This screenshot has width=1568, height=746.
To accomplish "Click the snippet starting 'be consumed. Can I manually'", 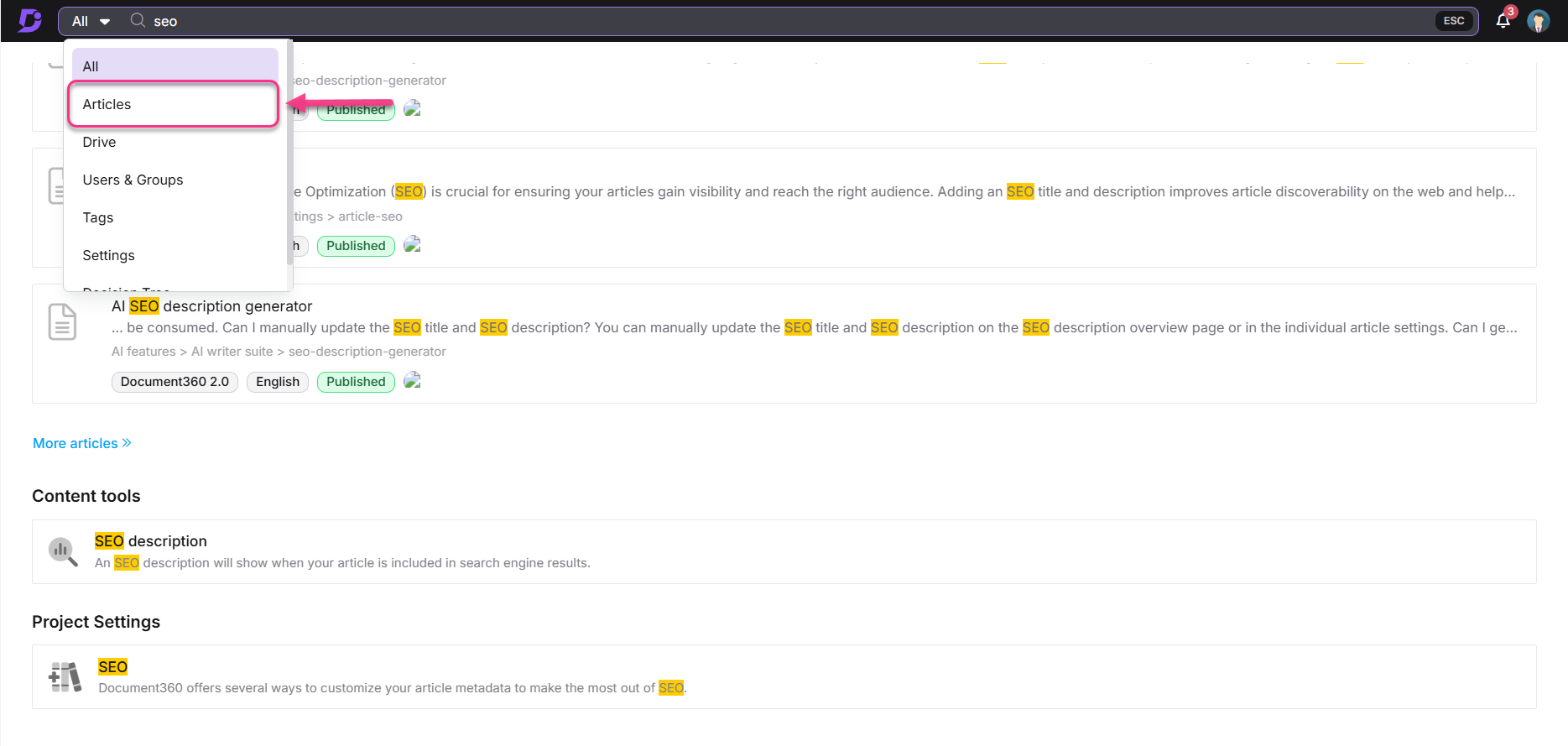I will pyautogui.click(x=814, y=327).
